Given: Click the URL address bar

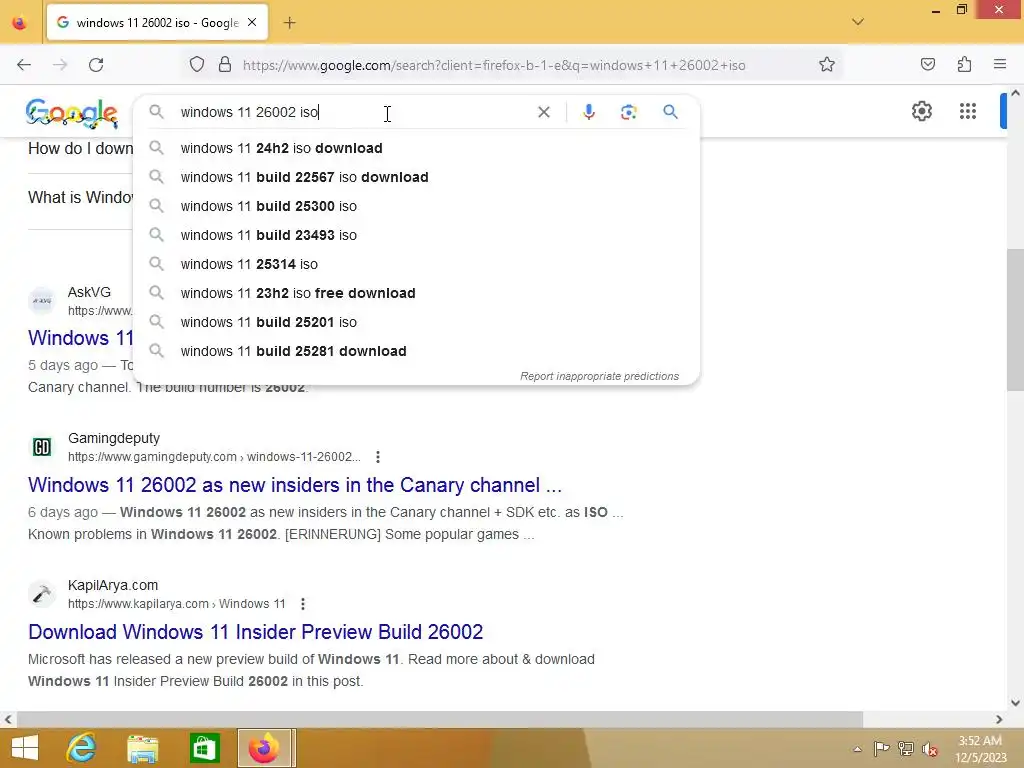Looking at the screenshot, I should 494,65.
